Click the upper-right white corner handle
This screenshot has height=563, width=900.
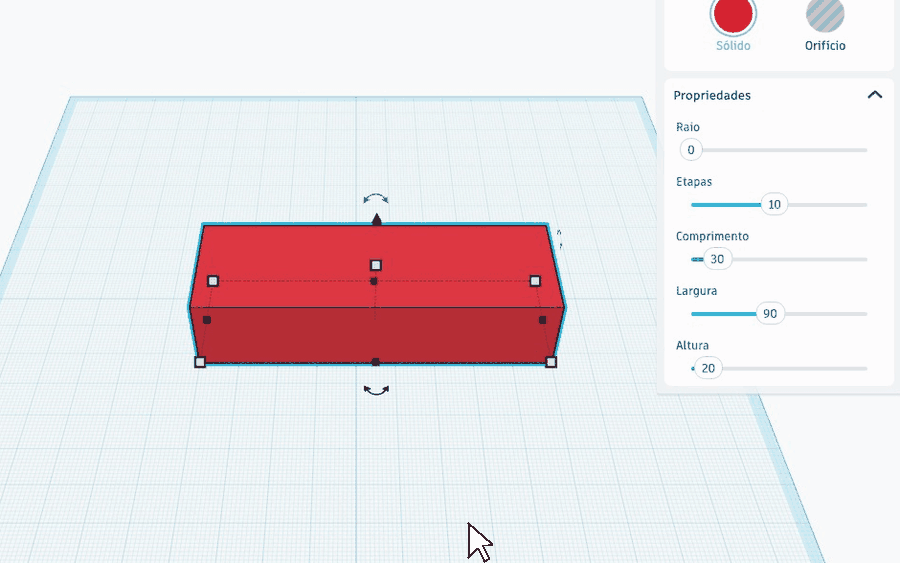(535, 281)
